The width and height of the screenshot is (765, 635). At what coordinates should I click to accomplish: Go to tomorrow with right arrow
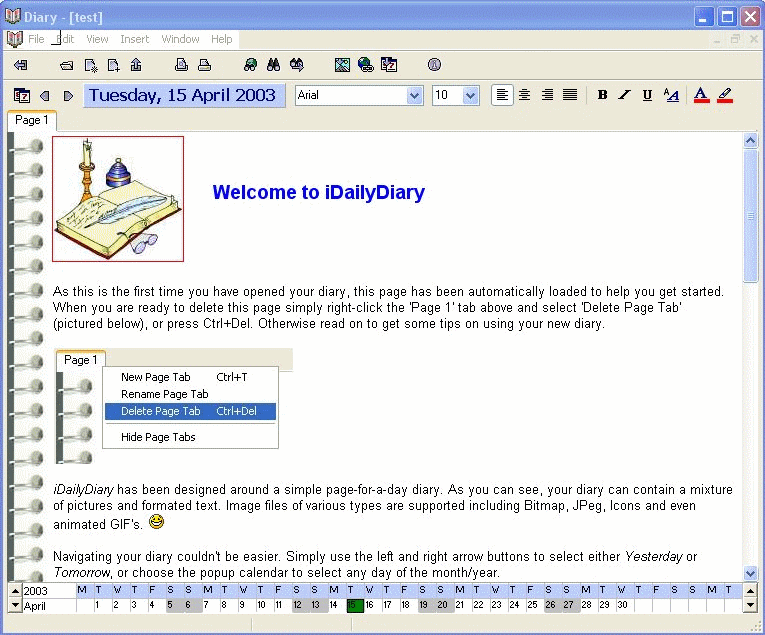68,96
